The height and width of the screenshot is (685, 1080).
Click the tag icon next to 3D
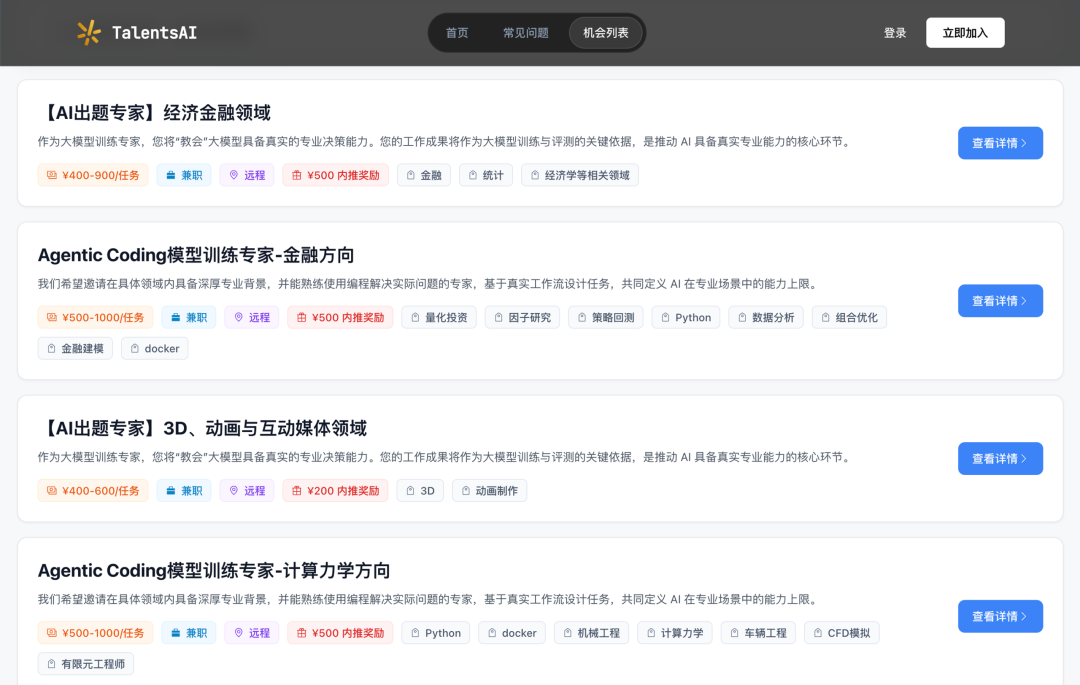point(411,490)
